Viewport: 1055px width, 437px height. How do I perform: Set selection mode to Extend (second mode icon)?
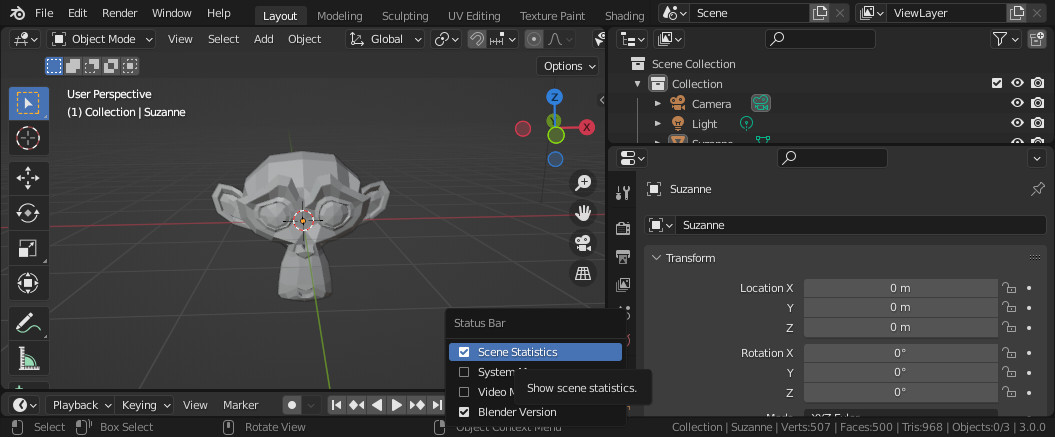pyautogui.click(x=73, y=66)
